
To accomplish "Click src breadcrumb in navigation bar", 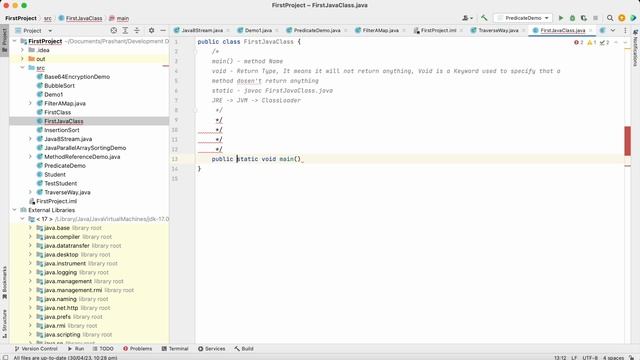I will tap(48, 18).
